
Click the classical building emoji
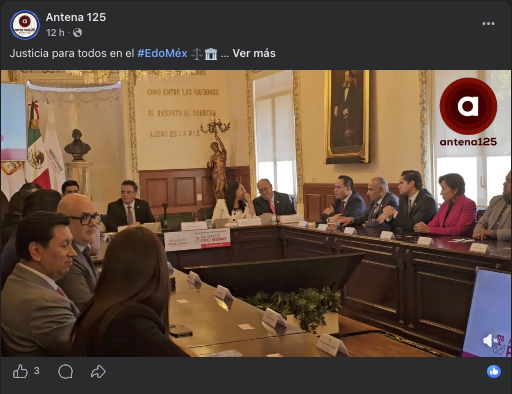pyautogui.click(x=211, y=54)
